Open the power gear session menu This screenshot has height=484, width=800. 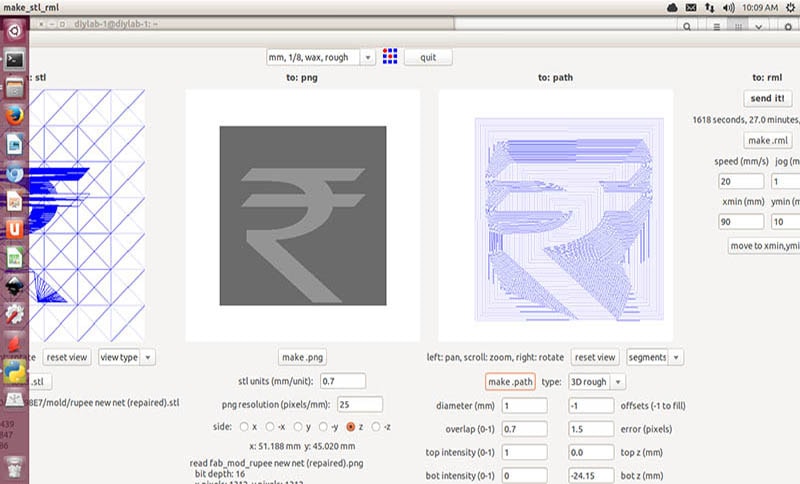click(790, 8)
